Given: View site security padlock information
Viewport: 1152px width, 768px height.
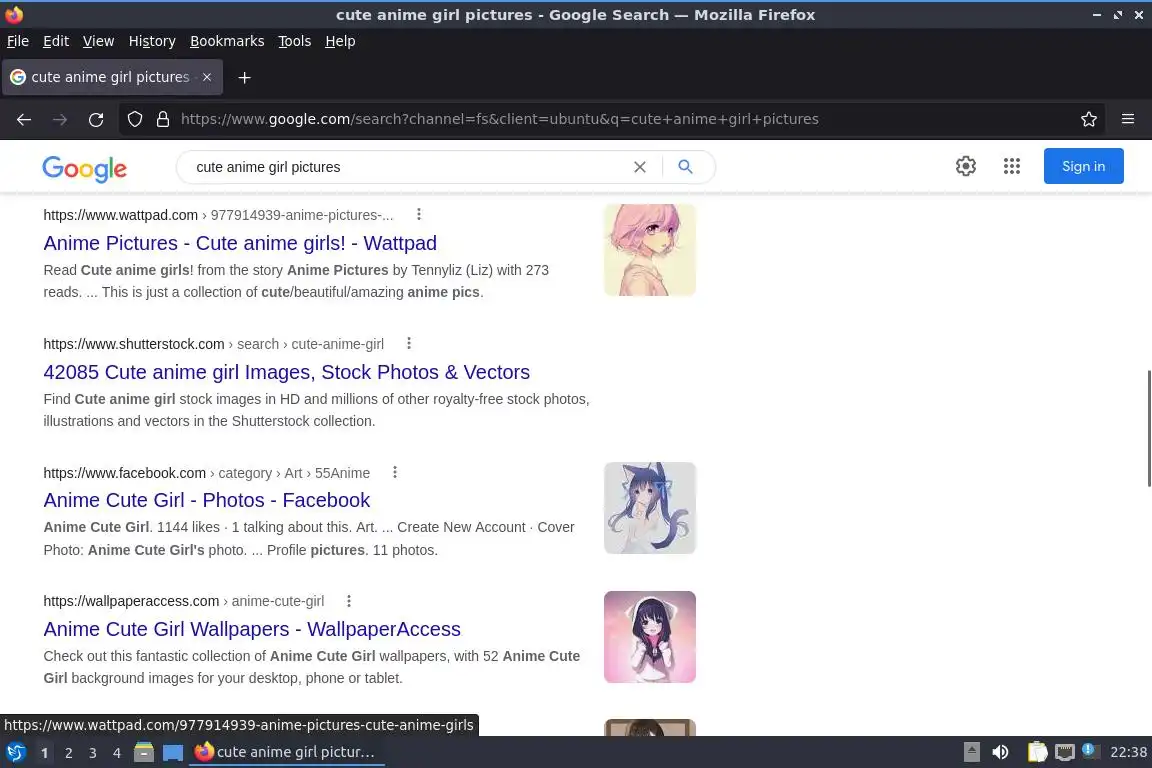Looking at the screenshot, I should coord(163,119).
